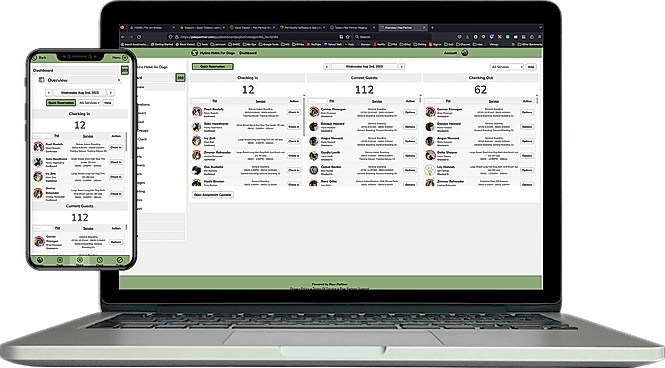665x368 pixels.
Task: Open the All Services dropdown on phone
Action: [89, 103]
